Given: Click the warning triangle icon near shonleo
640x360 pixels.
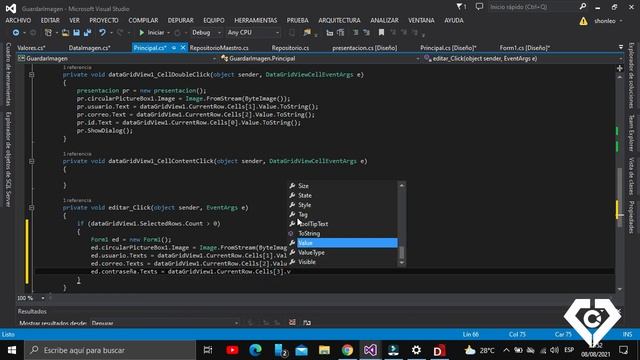Looking at the screenshot, I should coord(583,21).
